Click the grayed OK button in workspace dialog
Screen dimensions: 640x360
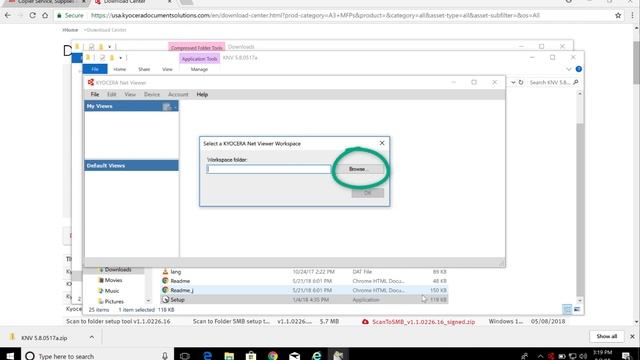367,193
